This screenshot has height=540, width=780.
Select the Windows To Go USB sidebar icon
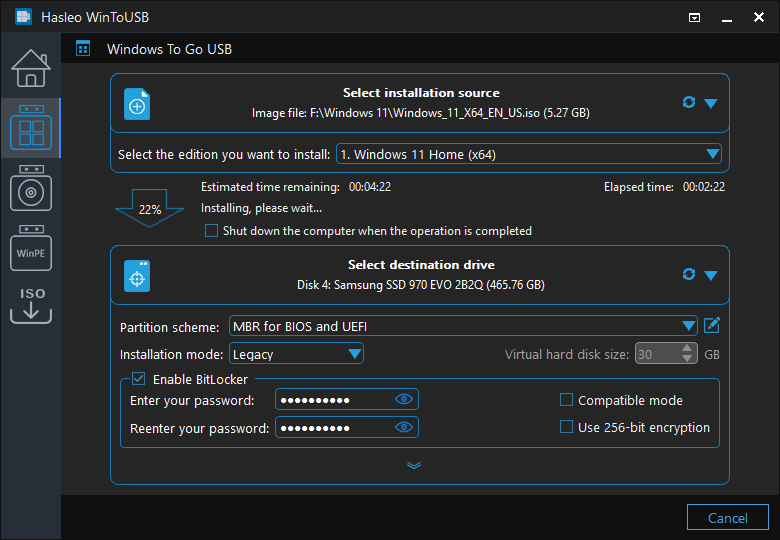coord(30,127)
